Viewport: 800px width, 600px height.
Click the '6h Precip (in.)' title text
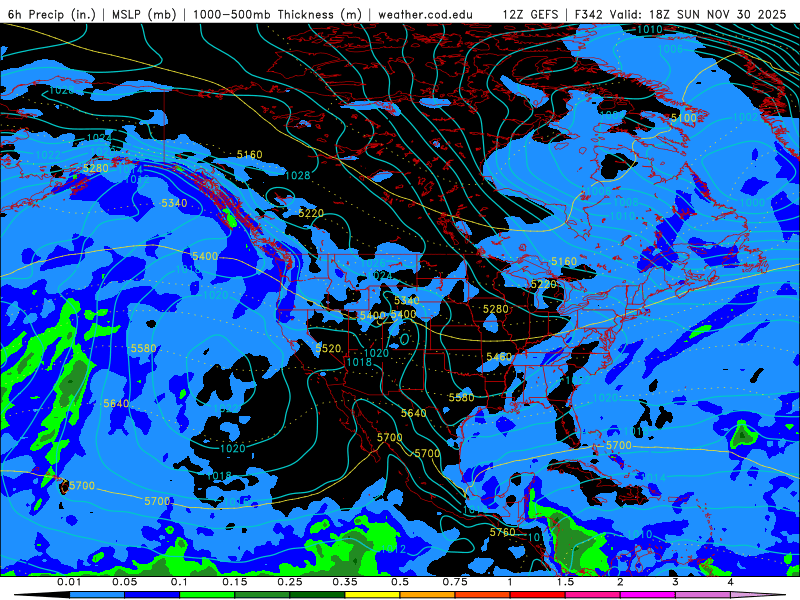coord(52,14)
